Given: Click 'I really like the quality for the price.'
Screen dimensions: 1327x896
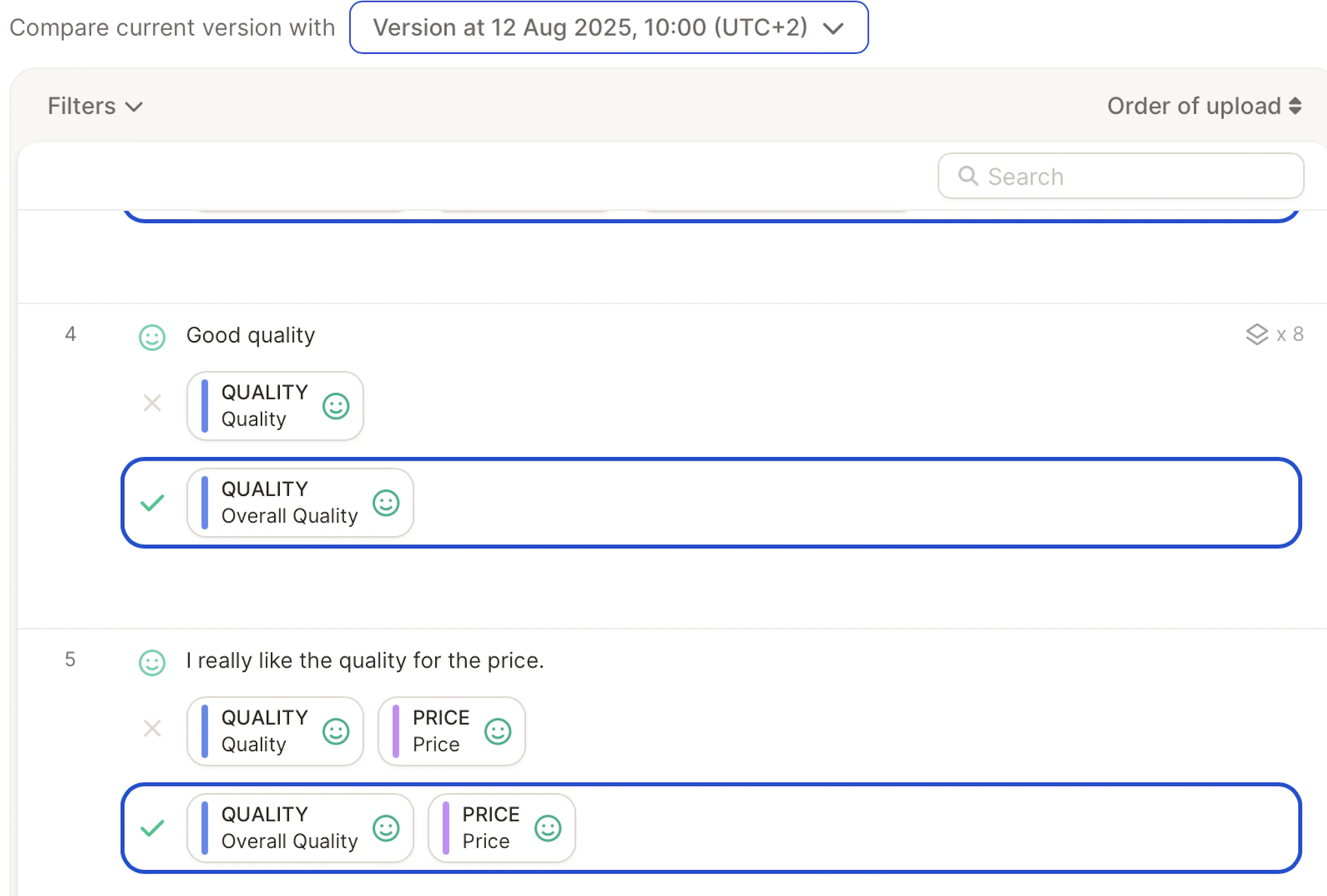Looking at the screenshot, I should point(366,661).
